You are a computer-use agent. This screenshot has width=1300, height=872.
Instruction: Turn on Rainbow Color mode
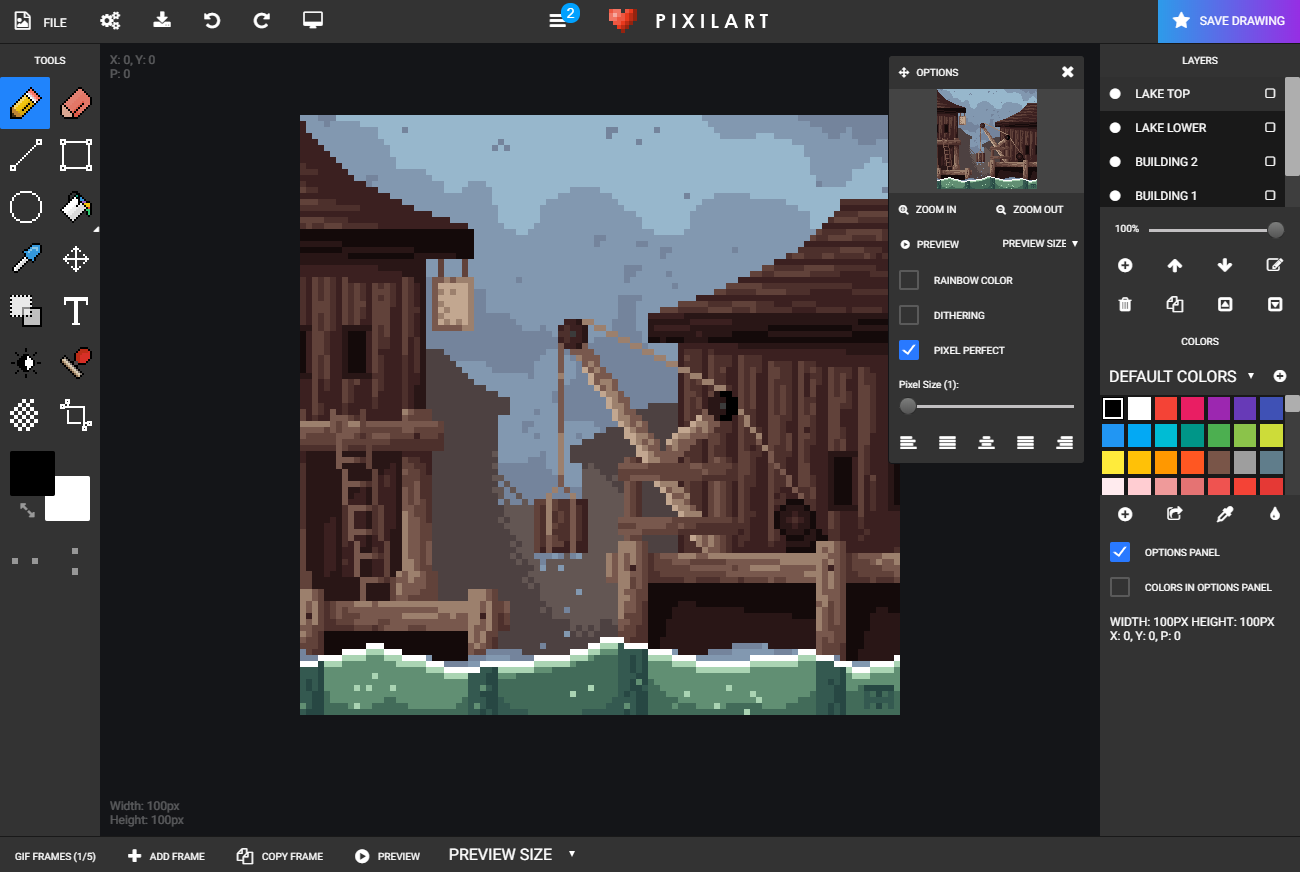point(909,280)
